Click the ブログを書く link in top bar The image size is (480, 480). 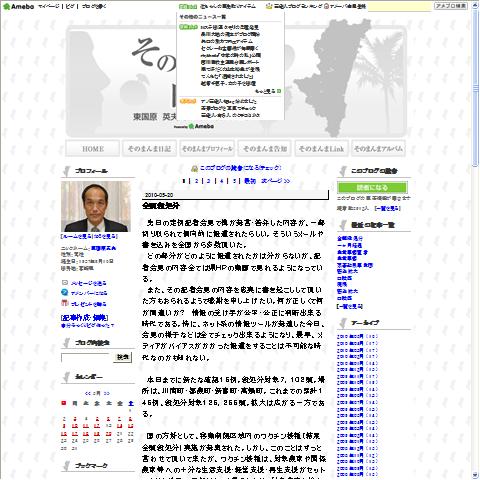94,6
